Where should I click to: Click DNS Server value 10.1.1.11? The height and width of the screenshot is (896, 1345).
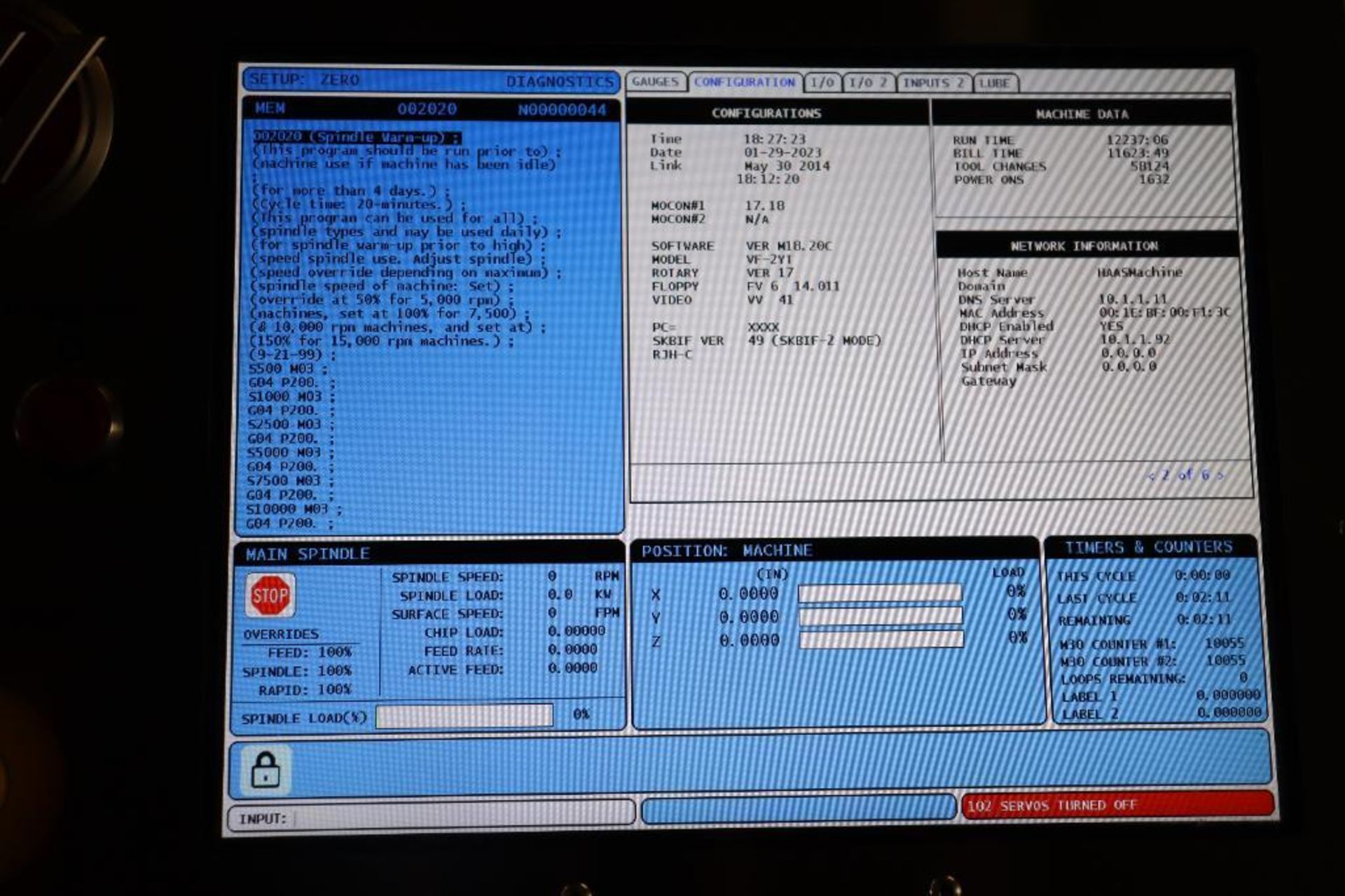[x=1133, y=299]
